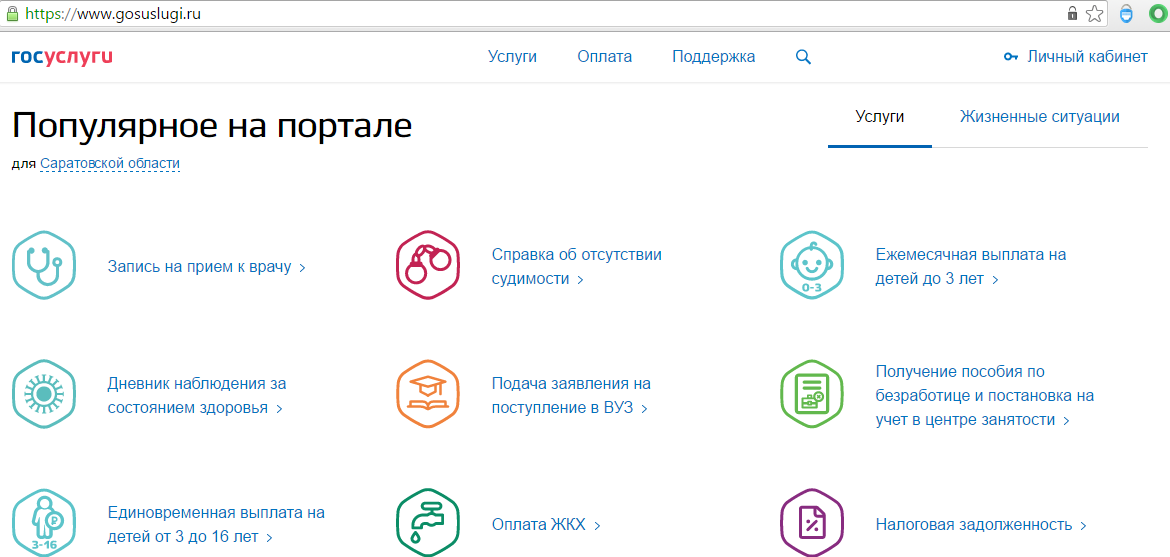Open the Поддержка menu item
The height and width of the screenshot is (557, 1170).
[x=713, y=57]
